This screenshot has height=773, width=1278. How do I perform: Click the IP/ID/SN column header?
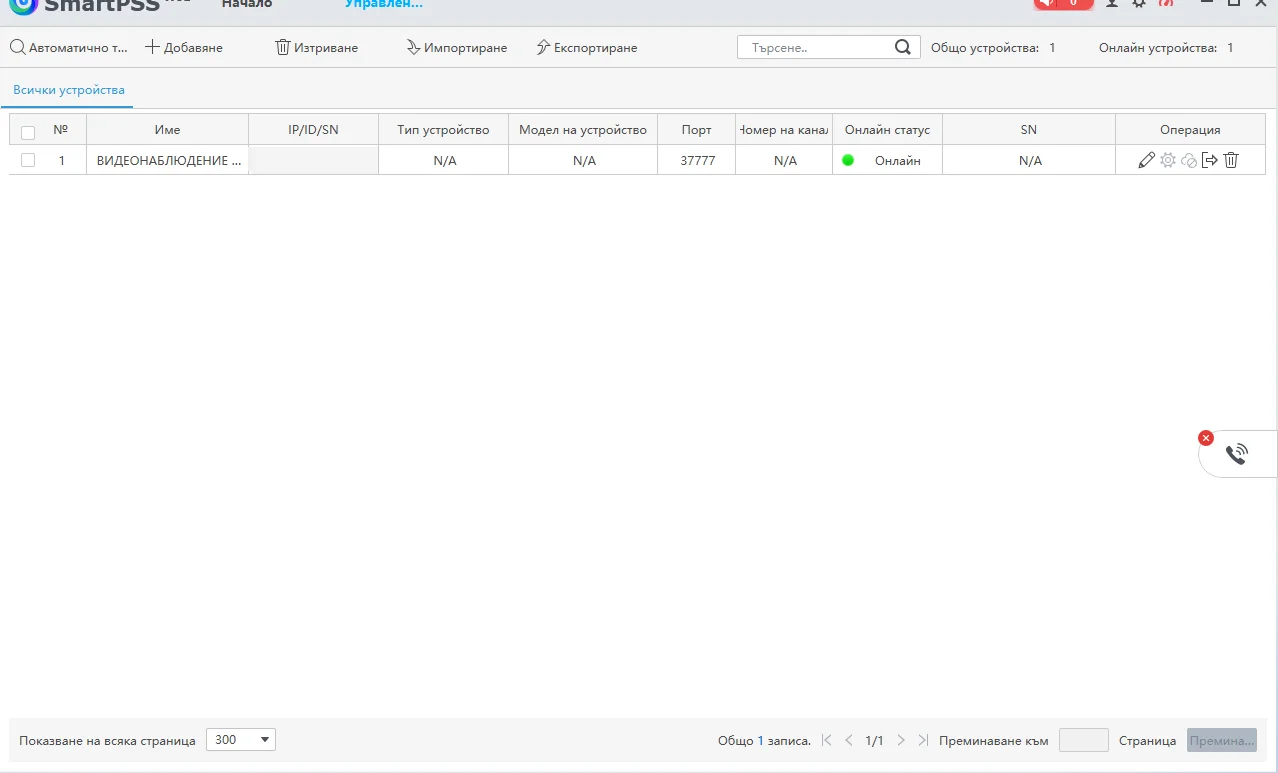click(x=314, y=130)
